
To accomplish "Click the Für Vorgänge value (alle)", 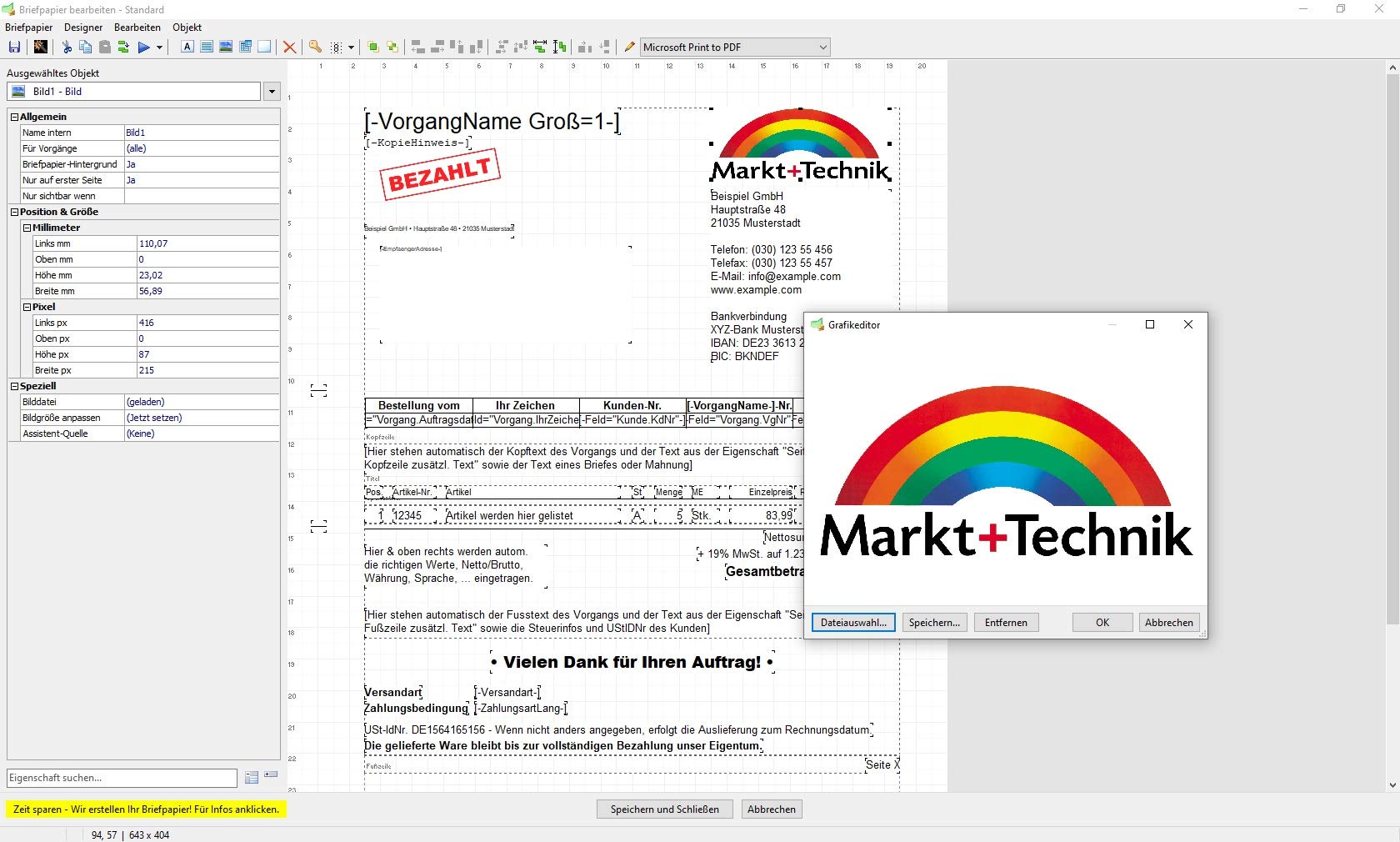I will (202, 148).
